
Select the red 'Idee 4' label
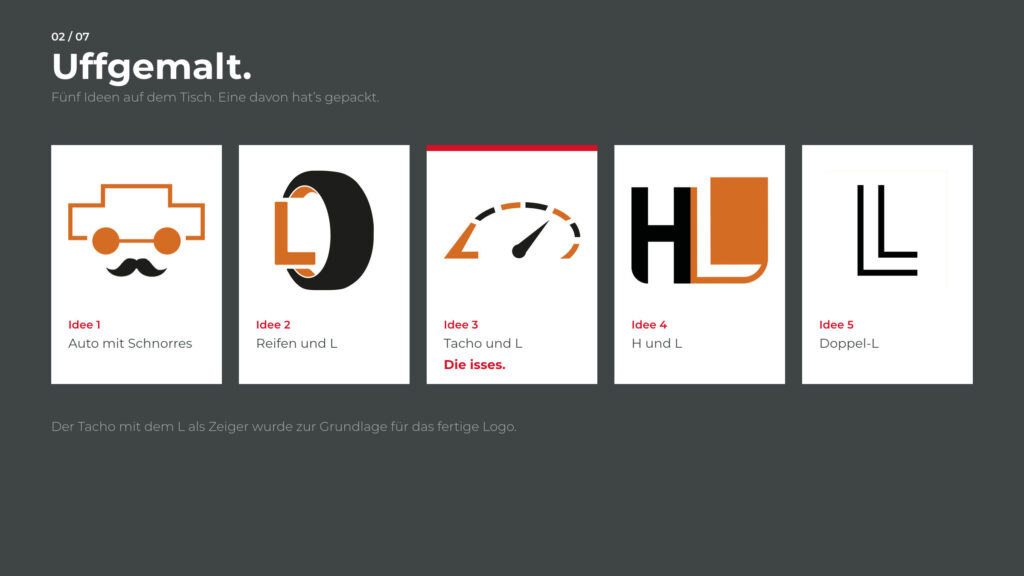[649, 325]
